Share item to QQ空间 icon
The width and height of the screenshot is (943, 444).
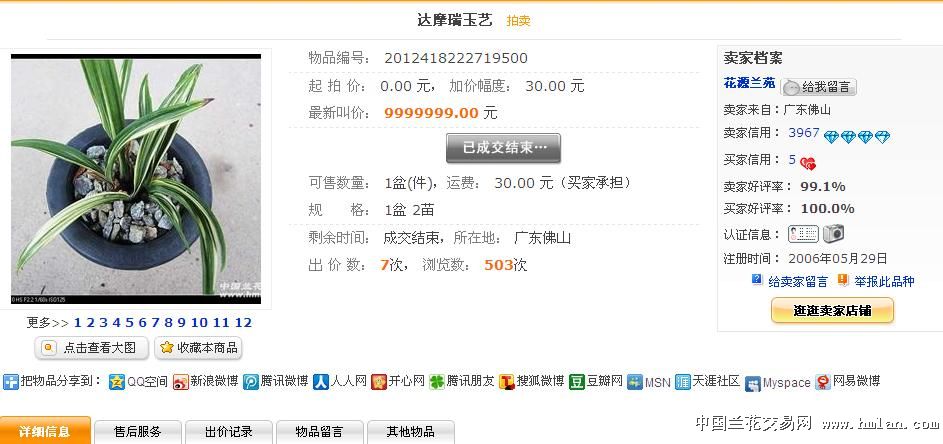117,381
